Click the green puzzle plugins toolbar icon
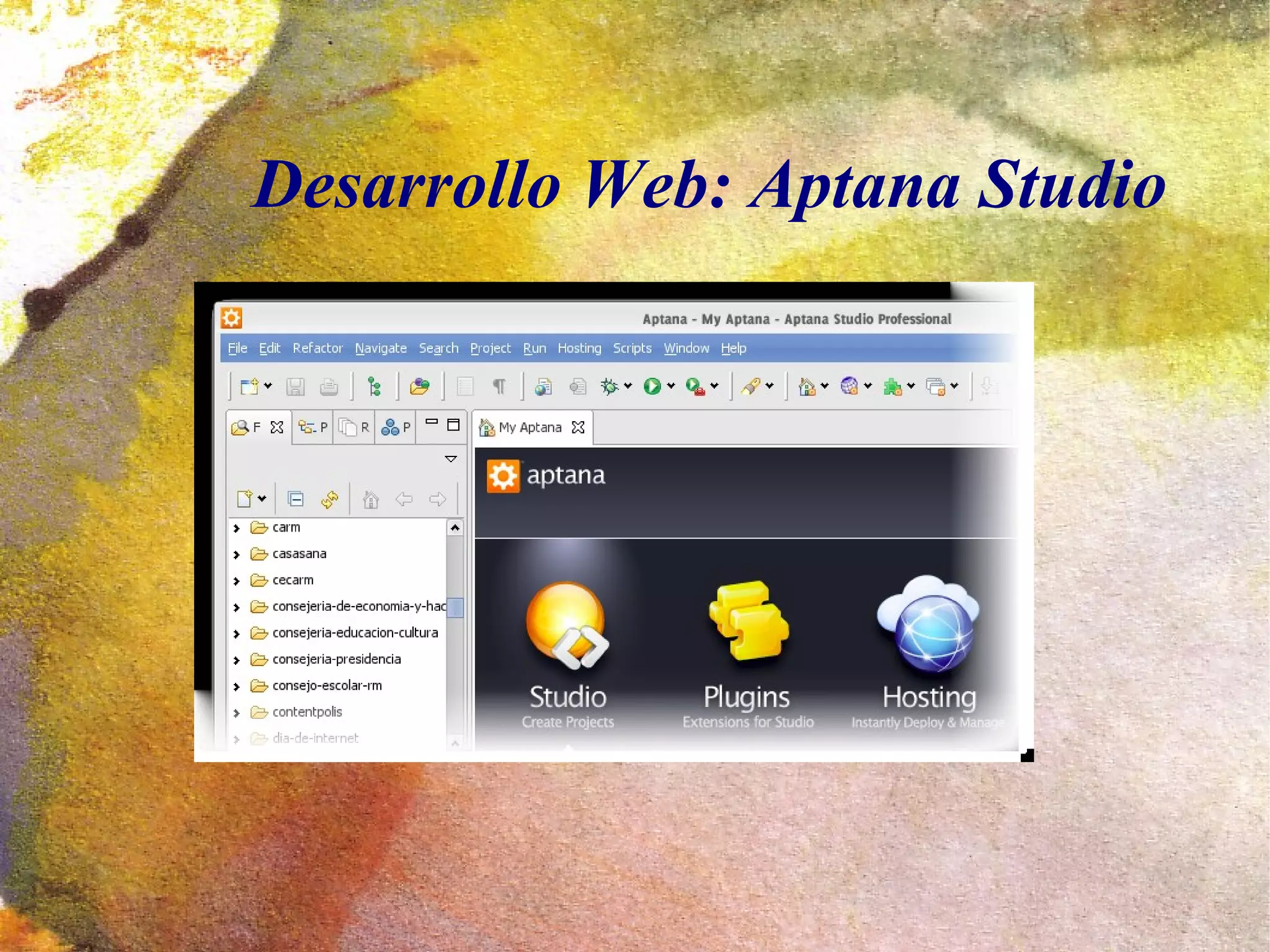The height and width of the screenshot is (952, 1270). point(892,387)
